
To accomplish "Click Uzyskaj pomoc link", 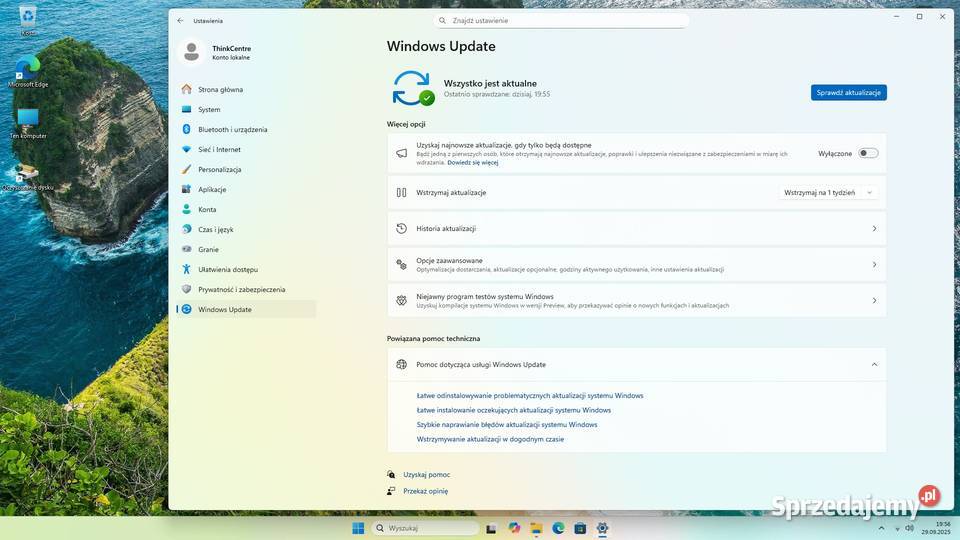I will pos(426,475).
